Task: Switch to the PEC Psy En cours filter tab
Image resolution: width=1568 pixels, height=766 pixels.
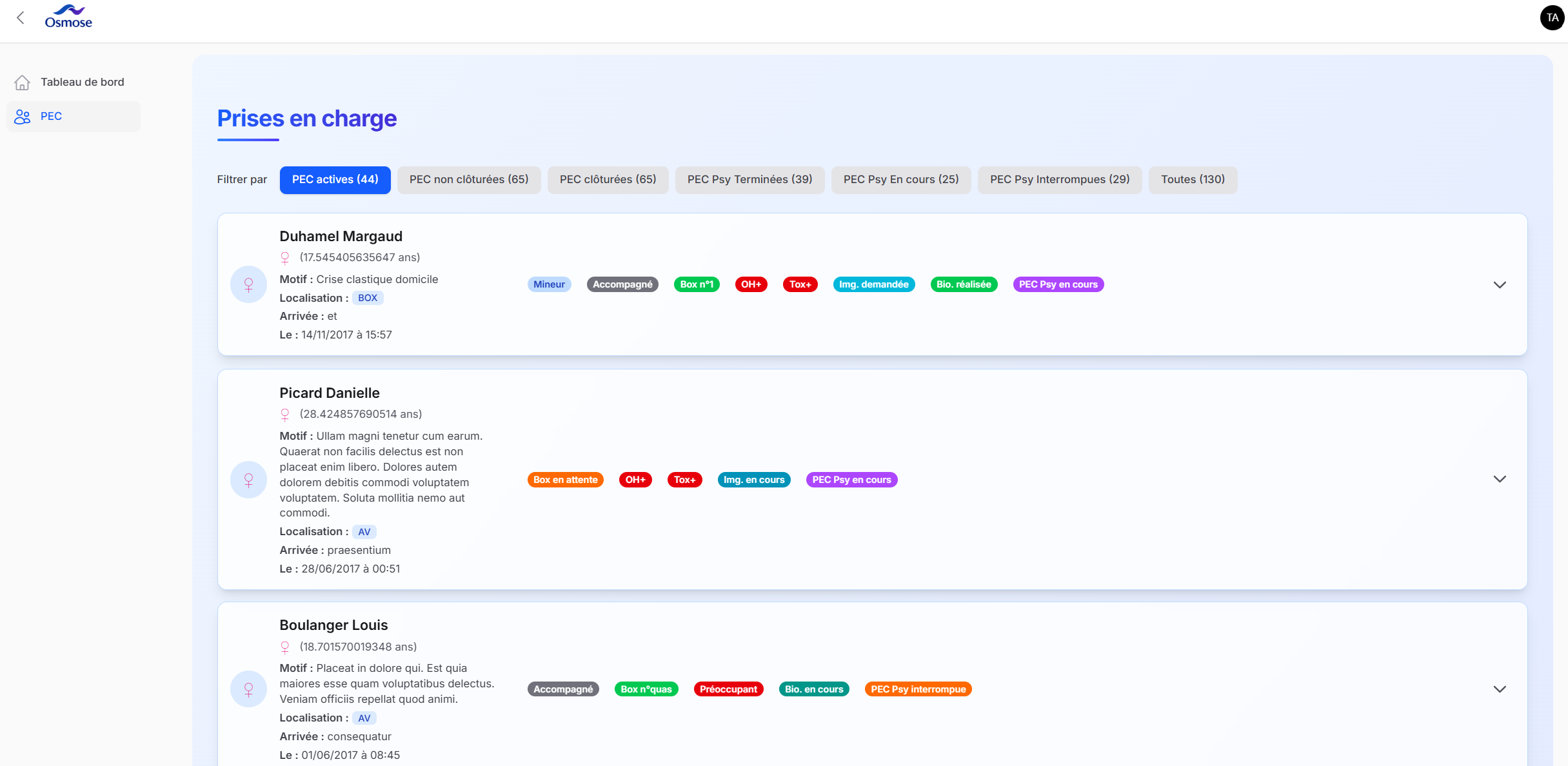Action: click(x=900, y=179)
